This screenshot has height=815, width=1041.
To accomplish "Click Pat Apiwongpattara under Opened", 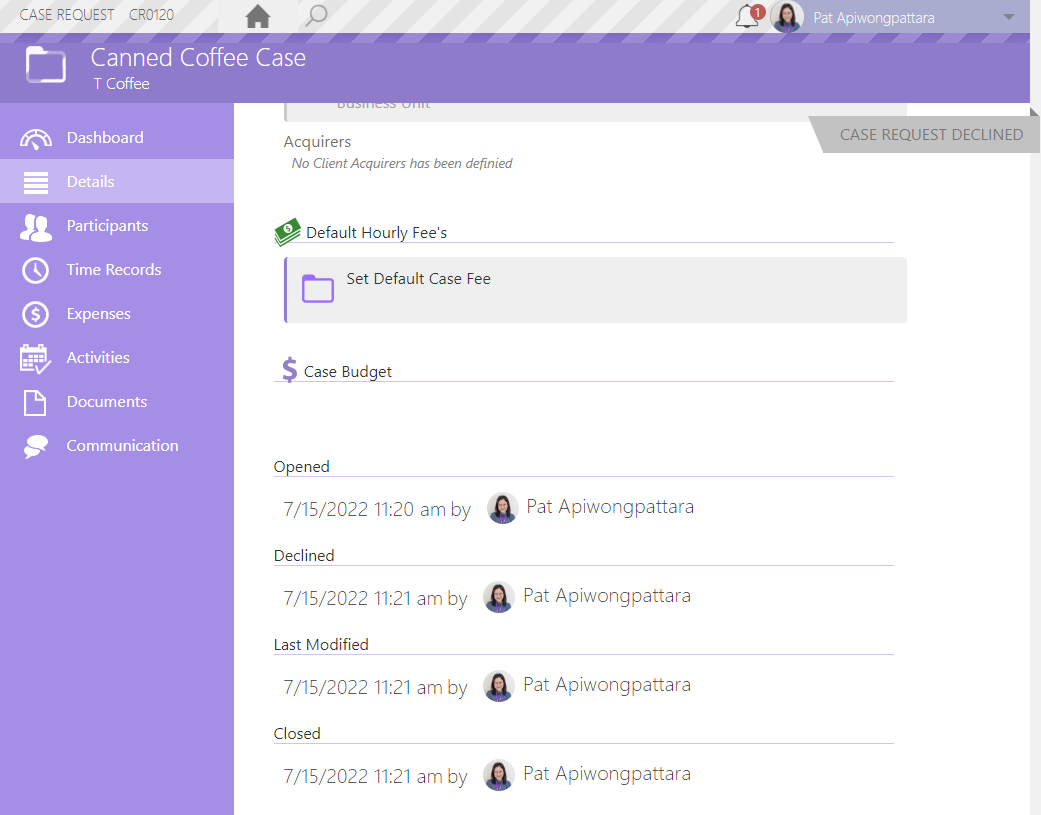I will (x=609, y=506).
